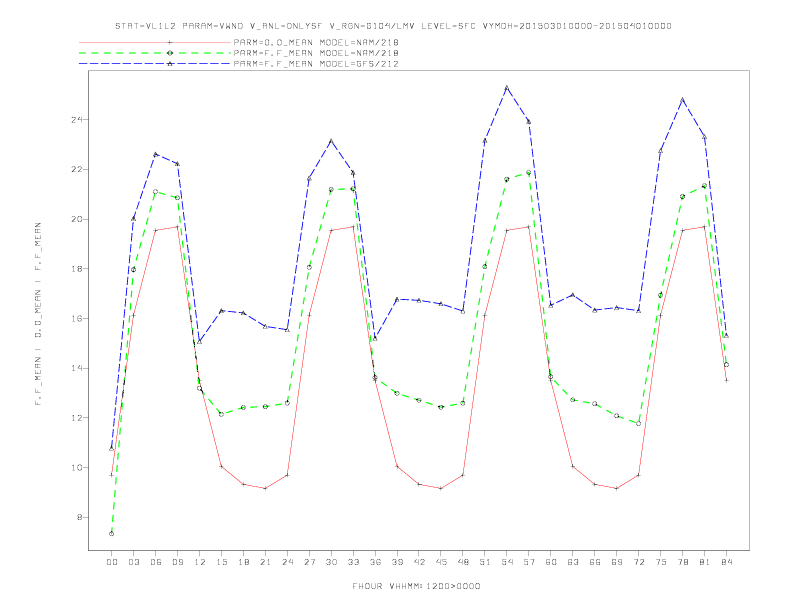The width and height of the screenshot is (792, 612).
Task: Click the circle marker in the green legend line
Action: pyautogui.click(x=170, y=53)
